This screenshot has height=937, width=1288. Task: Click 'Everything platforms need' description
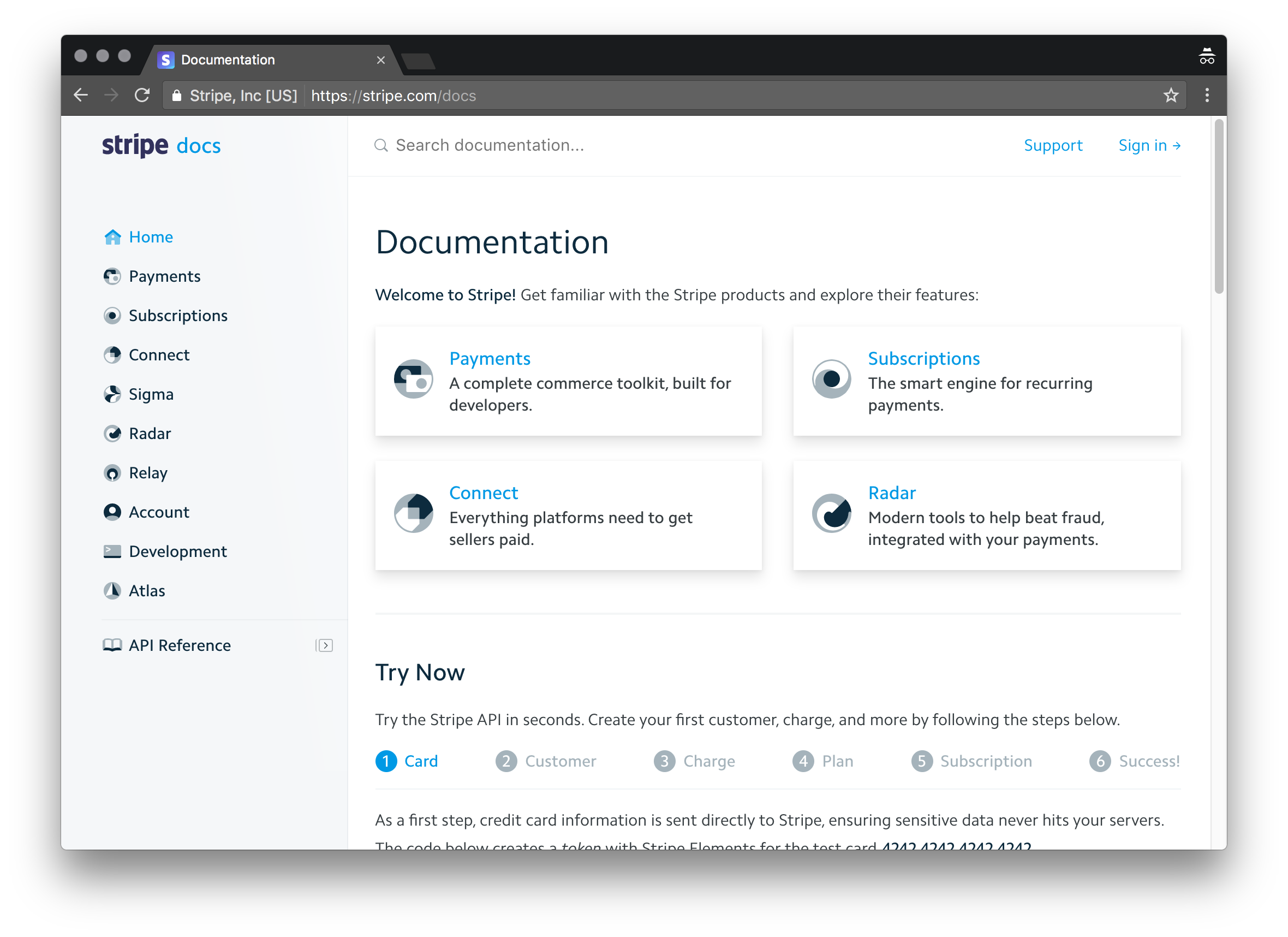pos(571,528)
